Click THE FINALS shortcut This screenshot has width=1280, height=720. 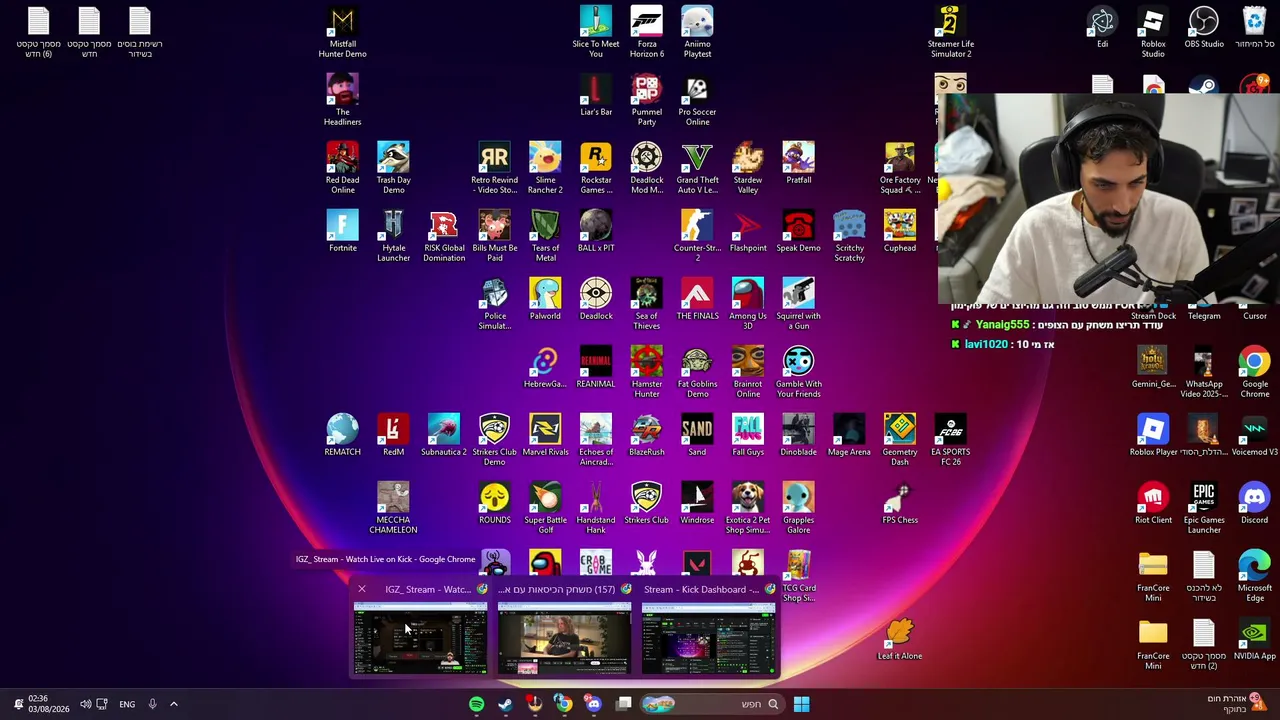tap(697, 299)
